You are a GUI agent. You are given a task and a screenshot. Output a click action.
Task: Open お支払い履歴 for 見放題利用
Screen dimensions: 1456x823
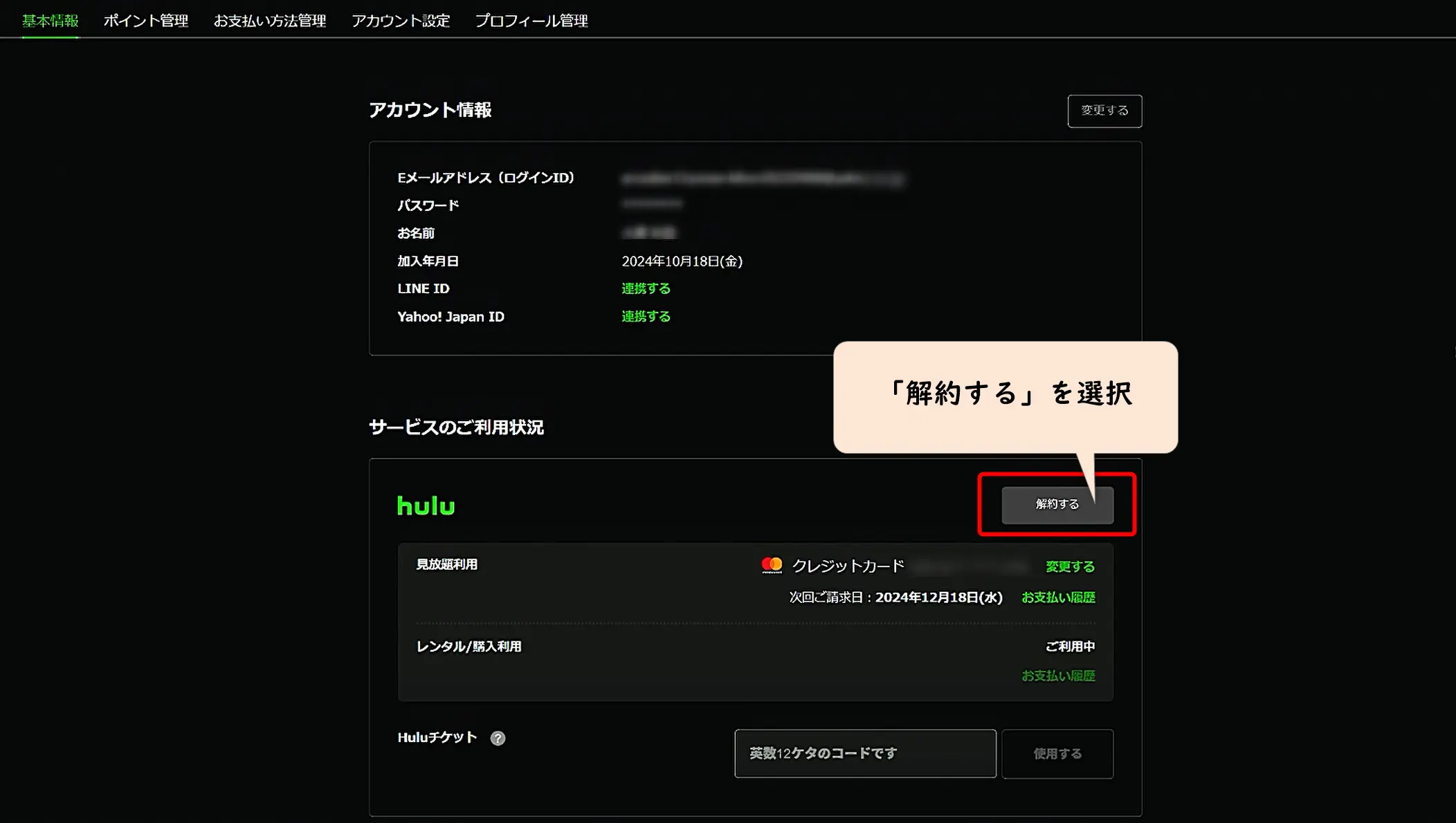tap(1058, 597)
